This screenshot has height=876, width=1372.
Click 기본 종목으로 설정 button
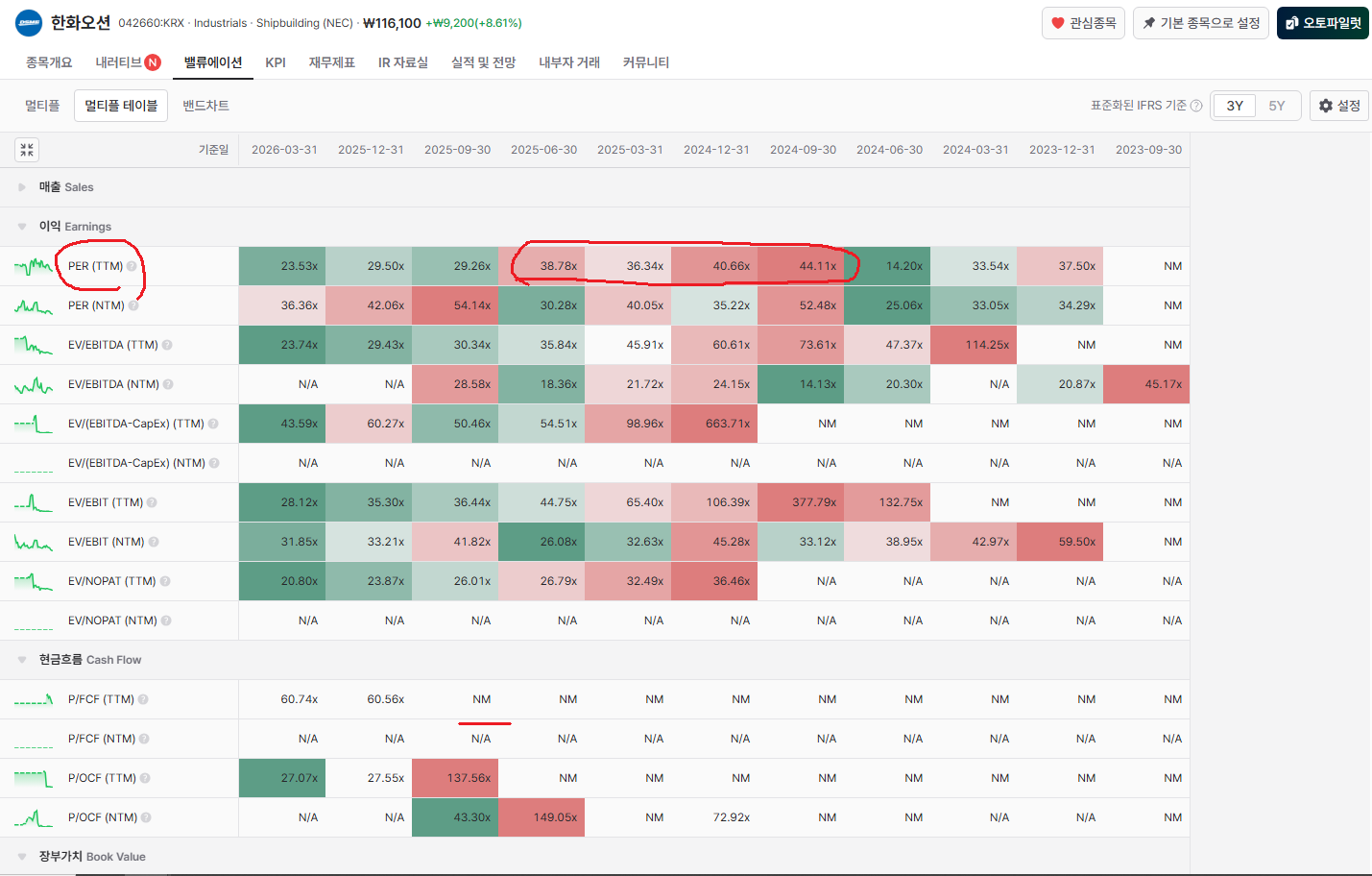[x=1201, y=23]
